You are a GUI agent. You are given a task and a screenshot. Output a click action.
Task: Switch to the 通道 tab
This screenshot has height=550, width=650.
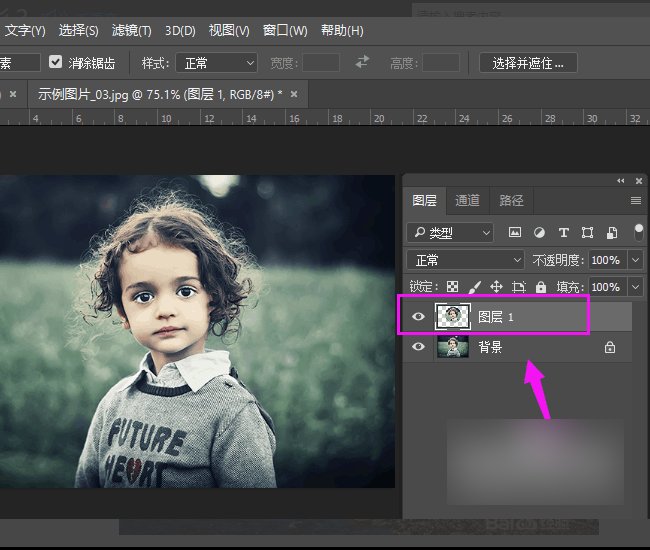coord(467,200)
